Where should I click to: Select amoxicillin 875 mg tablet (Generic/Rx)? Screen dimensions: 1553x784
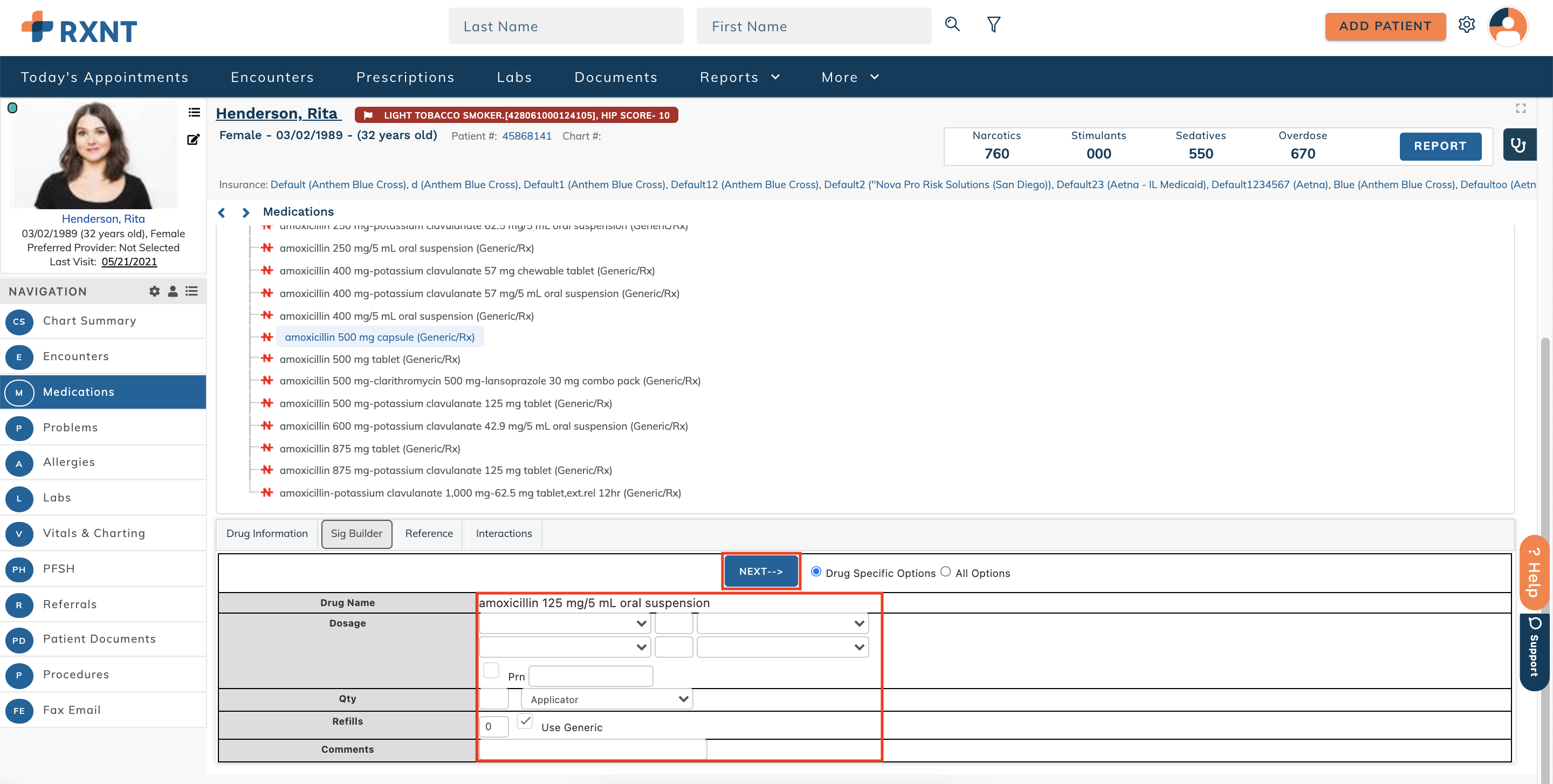click(370, 448)
